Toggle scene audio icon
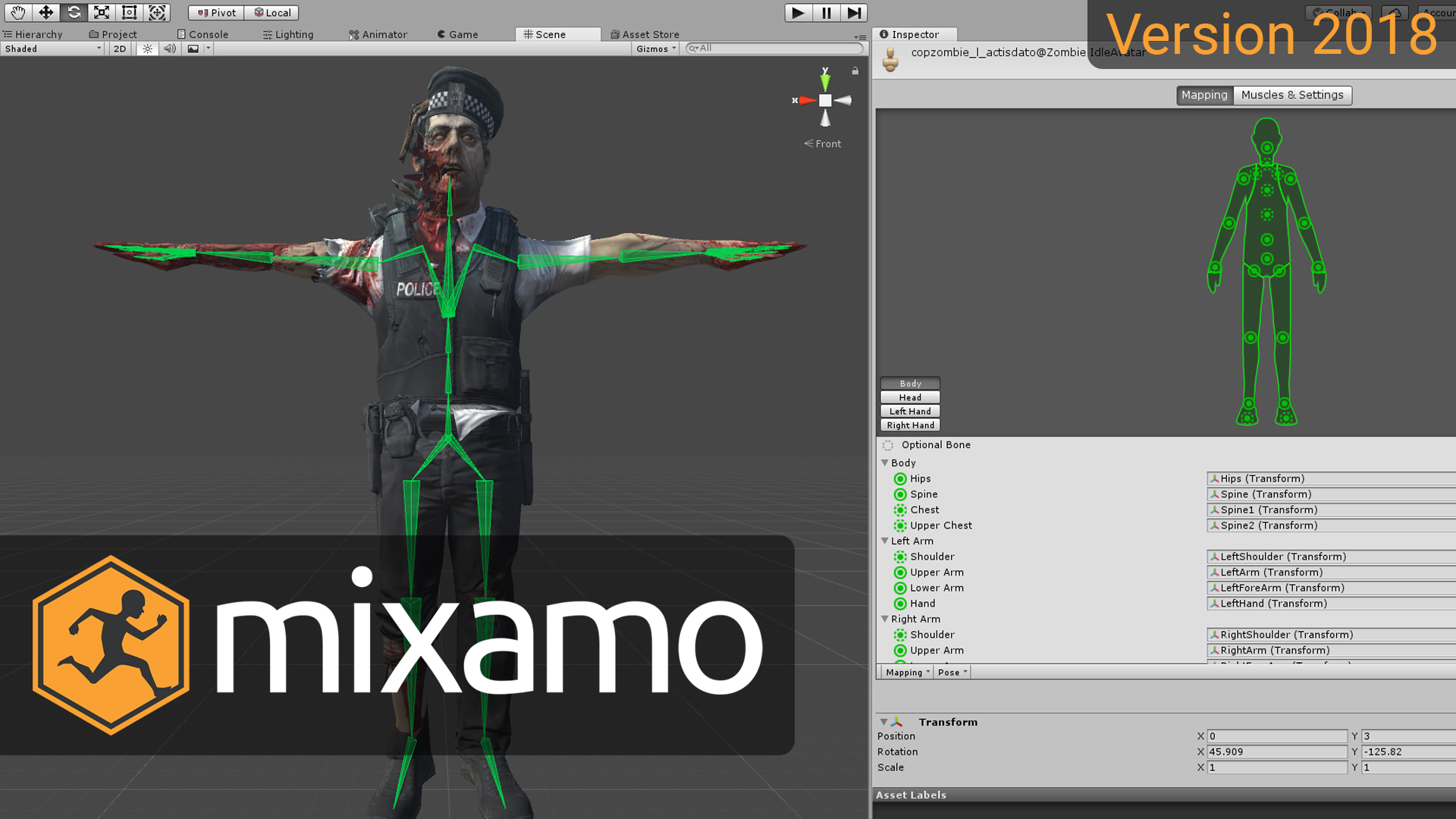 [x=170, y=49]
